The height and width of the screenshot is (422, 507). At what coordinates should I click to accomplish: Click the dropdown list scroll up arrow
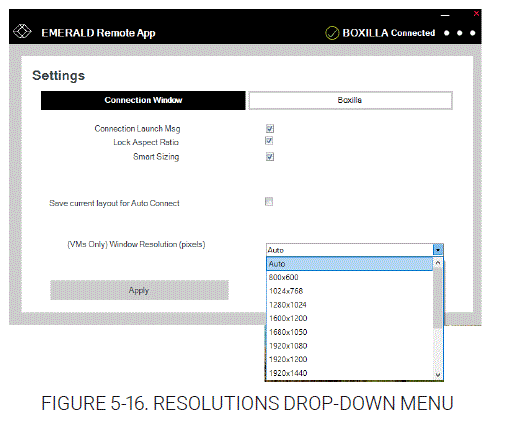point(438,263)
